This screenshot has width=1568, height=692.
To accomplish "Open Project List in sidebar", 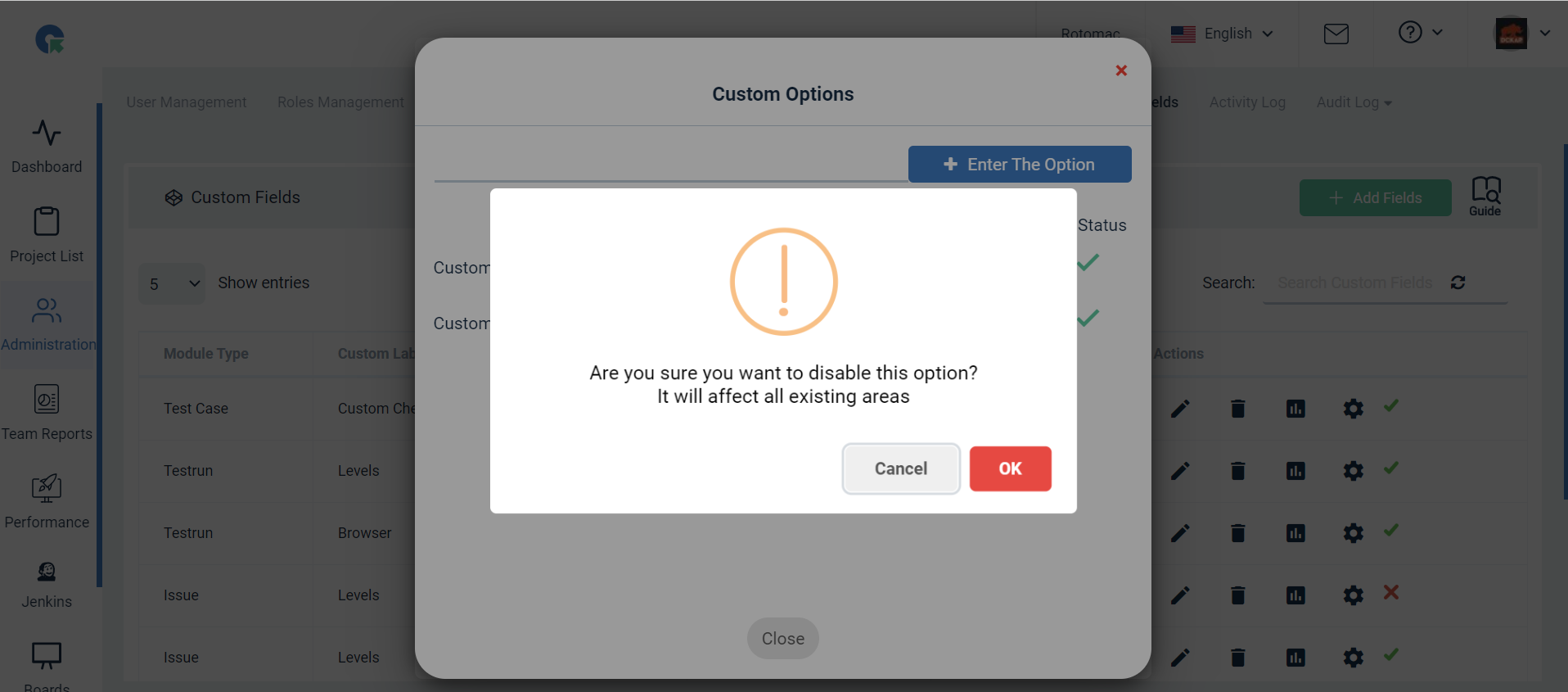I will [x=47, y=221].
